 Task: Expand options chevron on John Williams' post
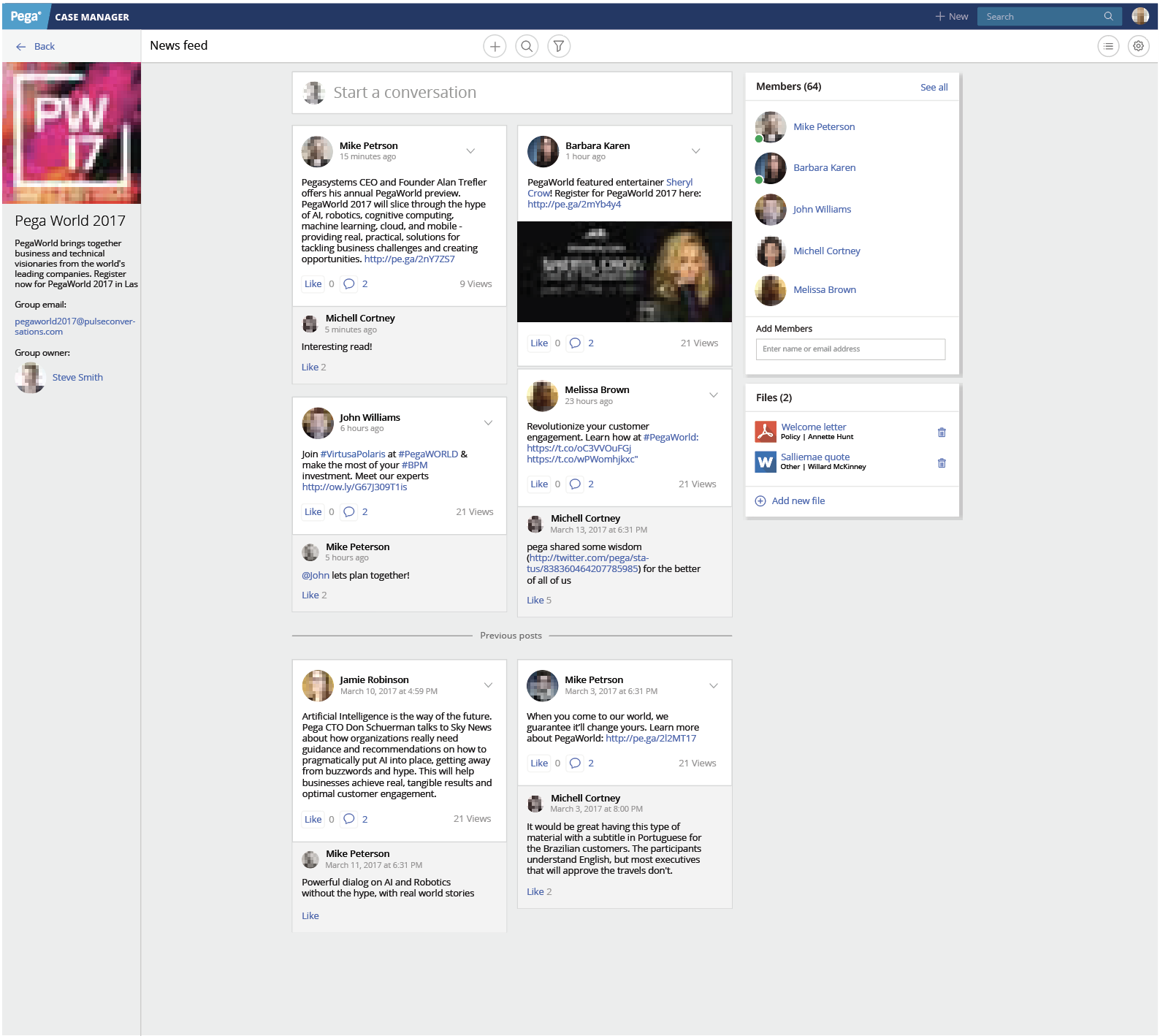tap(488, 423)
